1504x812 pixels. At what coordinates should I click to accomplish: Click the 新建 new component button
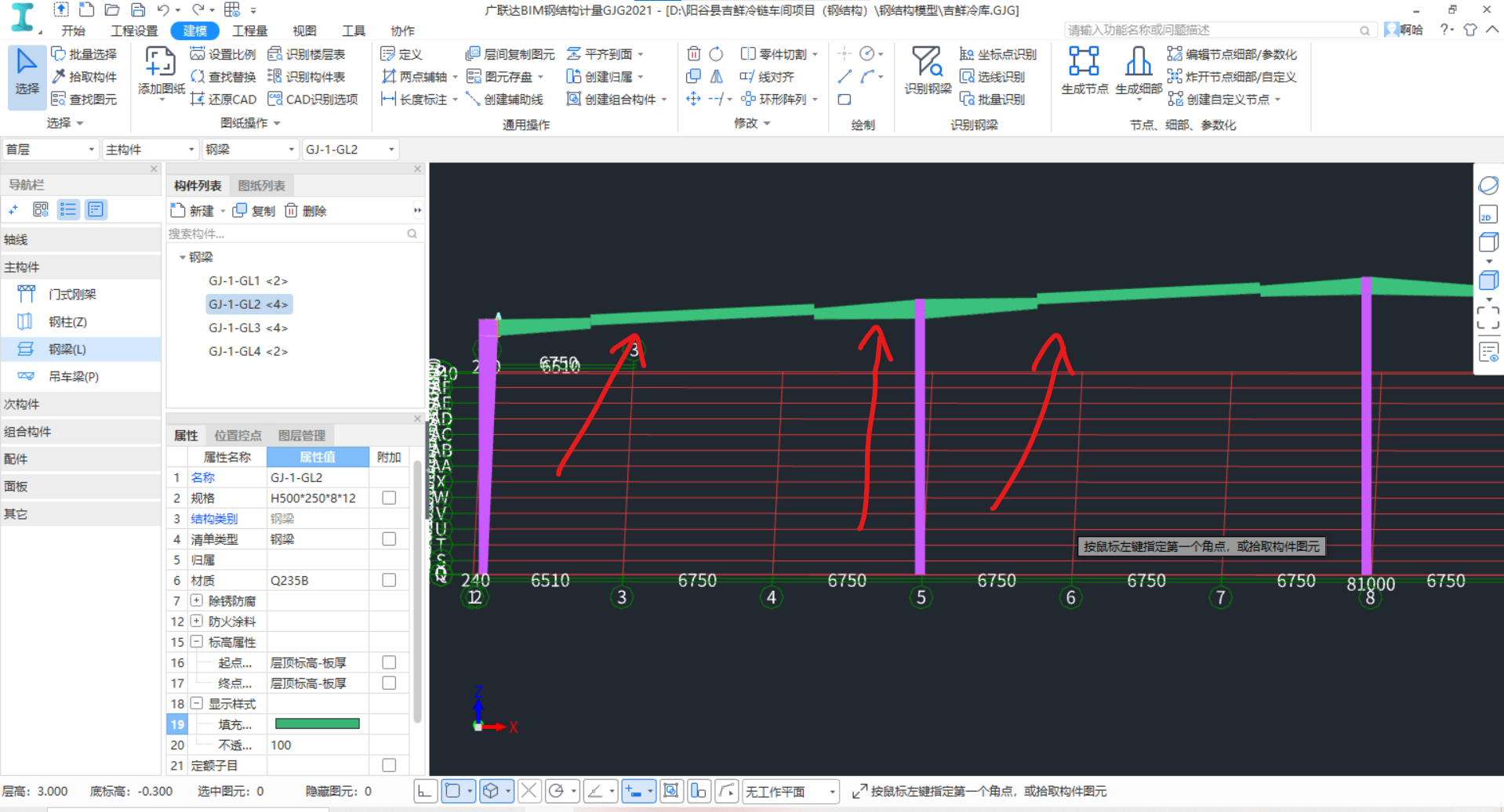click(193, 210)
